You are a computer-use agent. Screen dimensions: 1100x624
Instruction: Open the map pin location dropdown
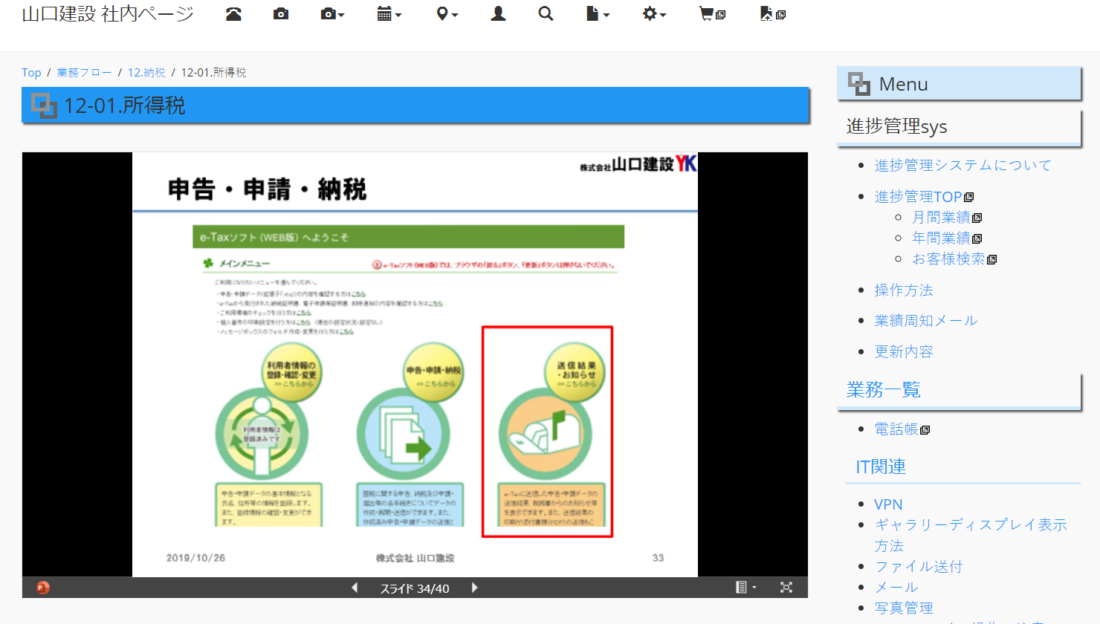pos(446,14)
